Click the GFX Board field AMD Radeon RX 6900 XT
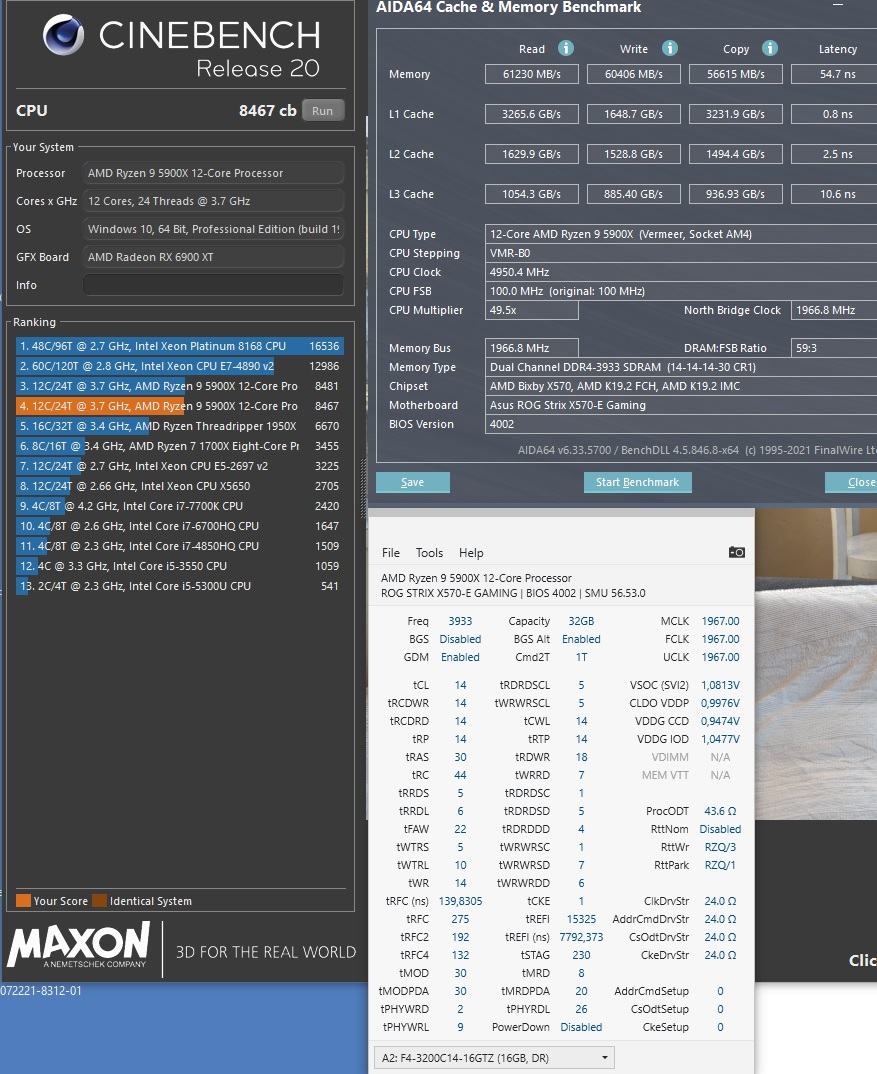877x1074 pixels. click(213, 257)
